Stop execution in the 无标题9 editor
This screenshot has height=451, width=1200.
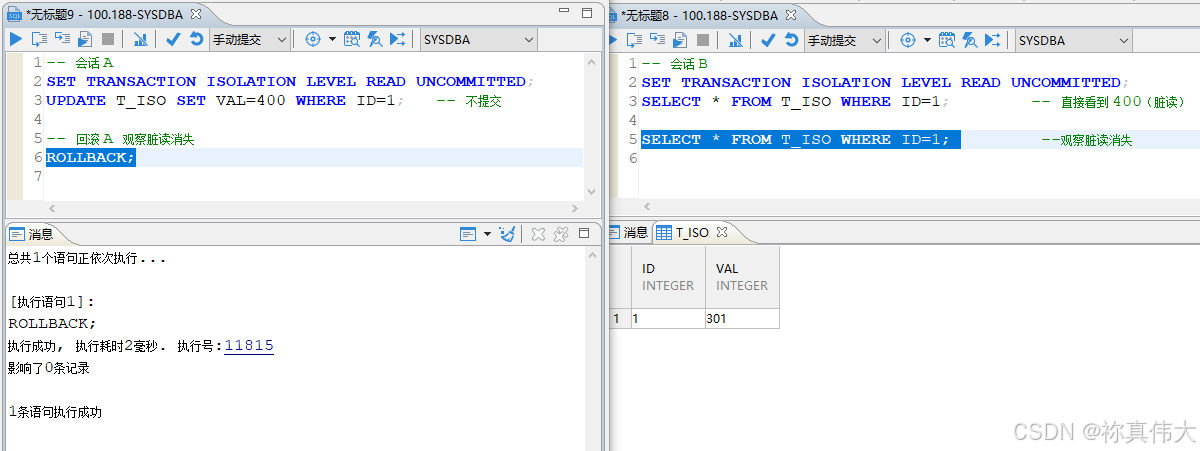click(107, 40)
